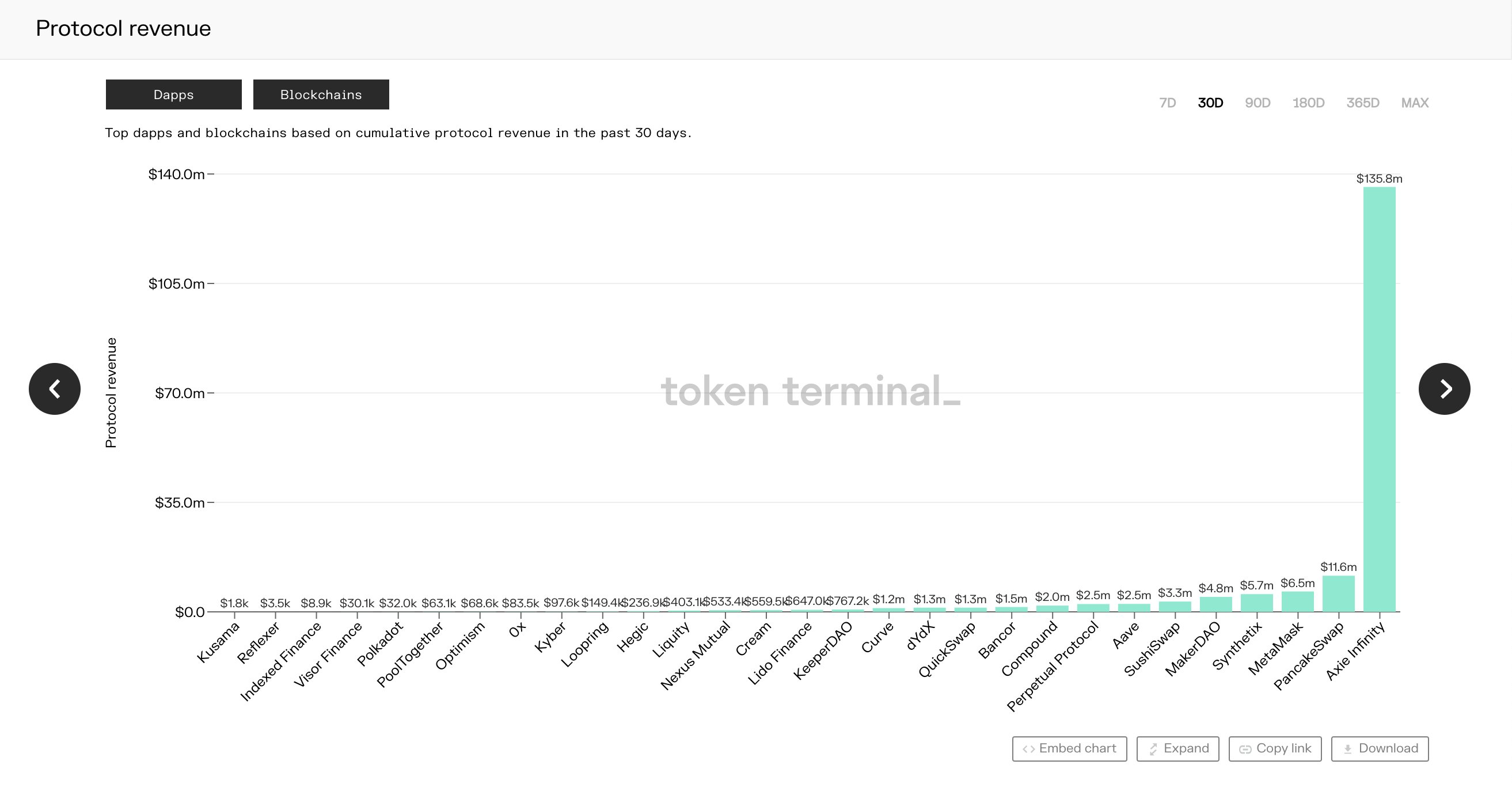Click the $8.9k value label
Image resolution: width=1512 pixels, height=787 pixels.
[x=316, y=603]
